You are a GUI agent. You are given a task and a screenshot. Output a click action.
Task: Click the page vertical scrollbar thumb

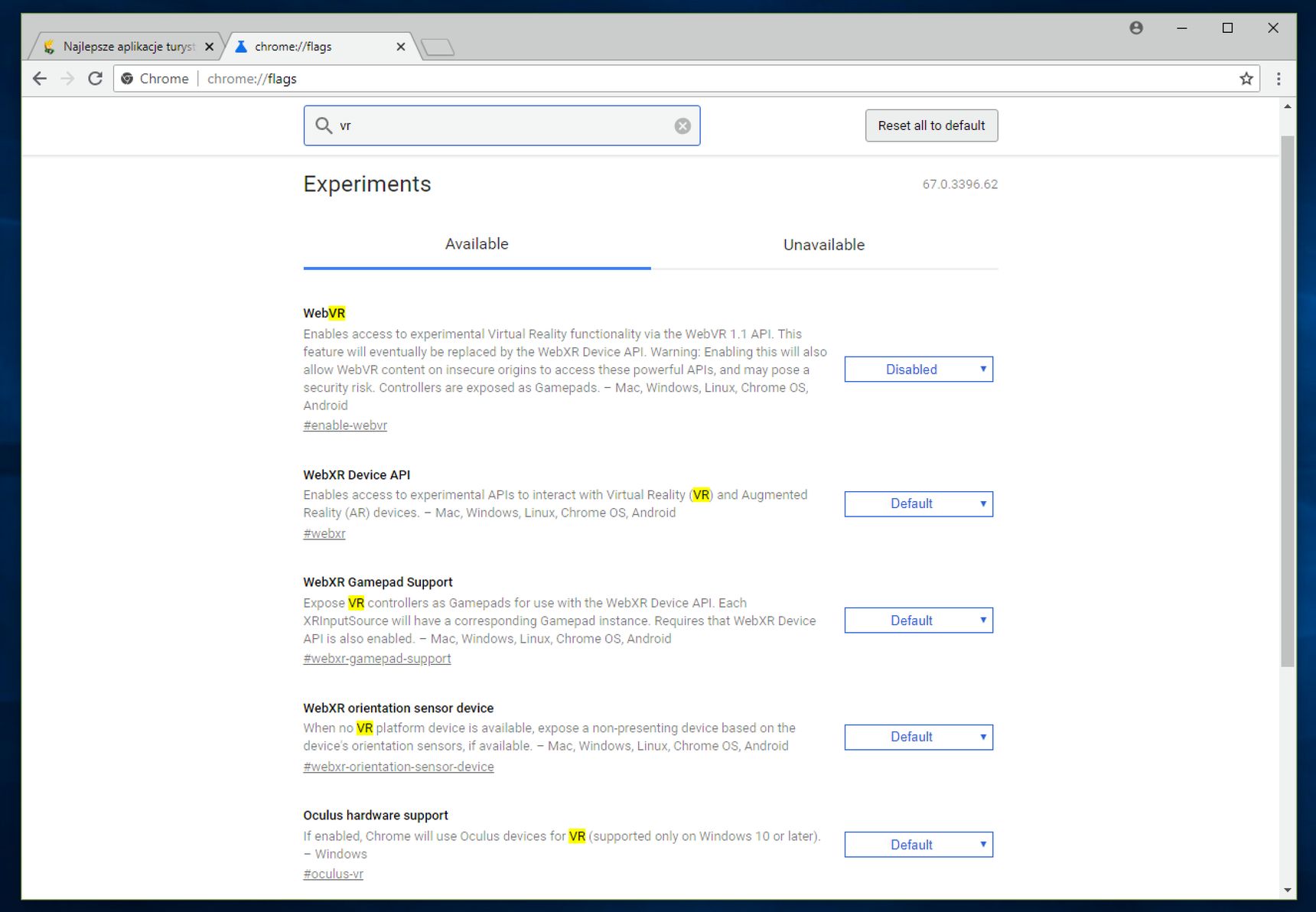click(x=1288, y=400)
